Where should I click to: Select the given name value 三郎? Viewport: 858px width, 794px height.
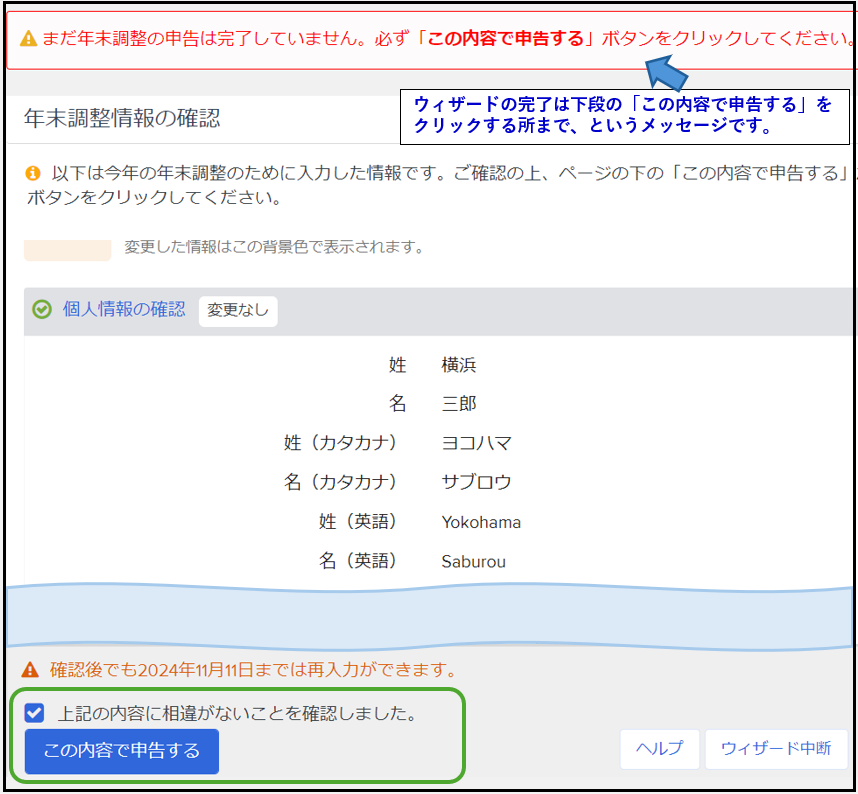point(459,404)
